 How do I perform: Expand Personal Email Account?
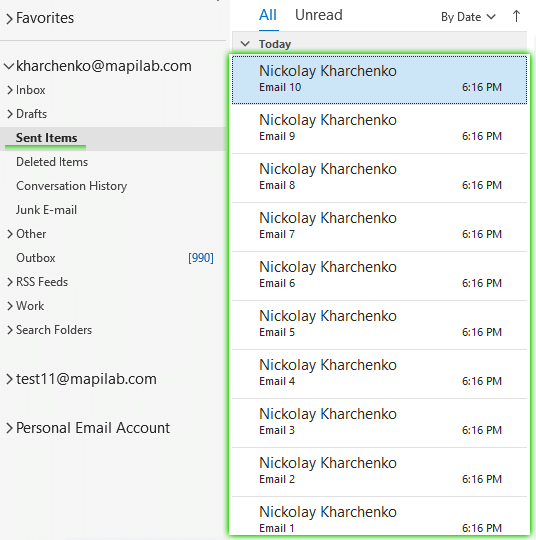[9, 428]
